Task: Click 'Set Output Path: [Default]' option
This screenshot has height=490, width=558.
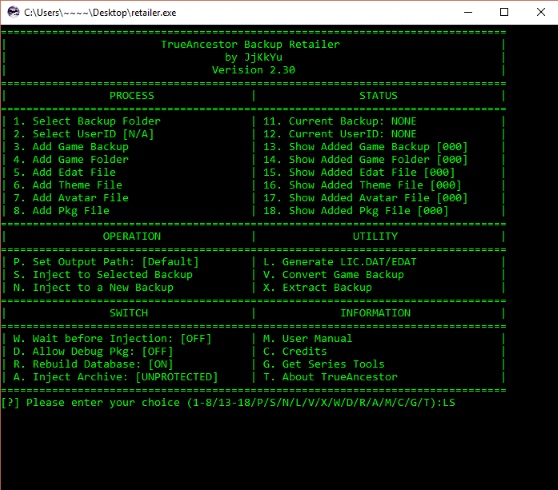Action: (x=106, y=262)
